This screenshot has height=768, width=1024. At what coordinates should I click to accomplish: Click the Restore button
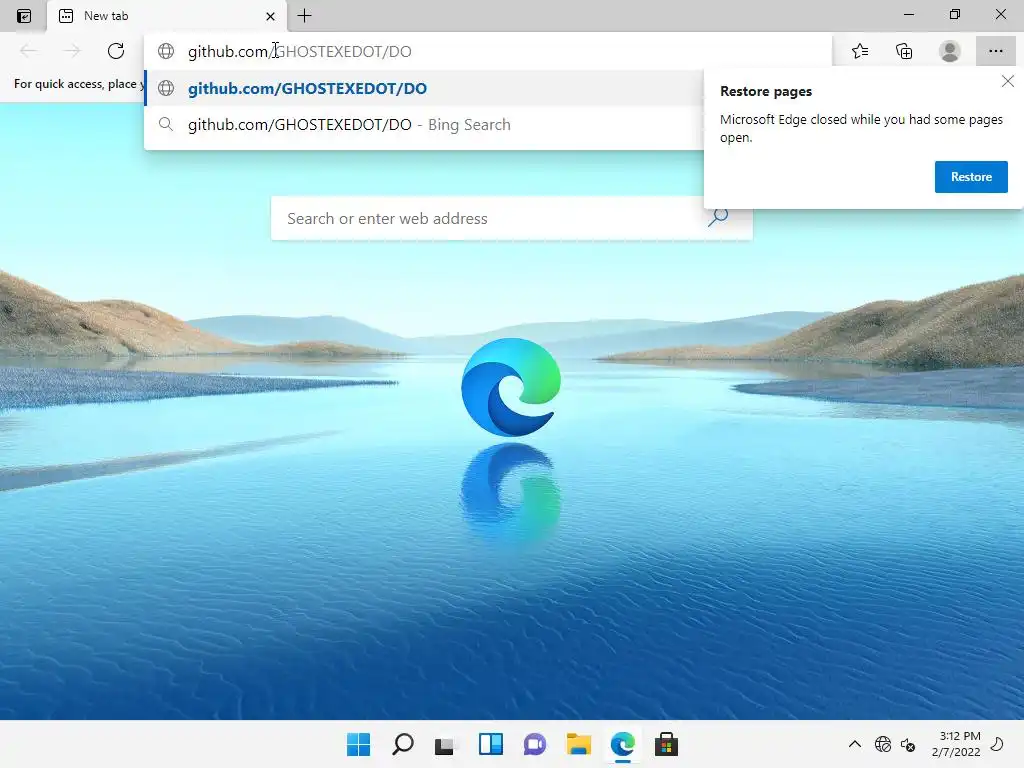(x=971, y=177)
